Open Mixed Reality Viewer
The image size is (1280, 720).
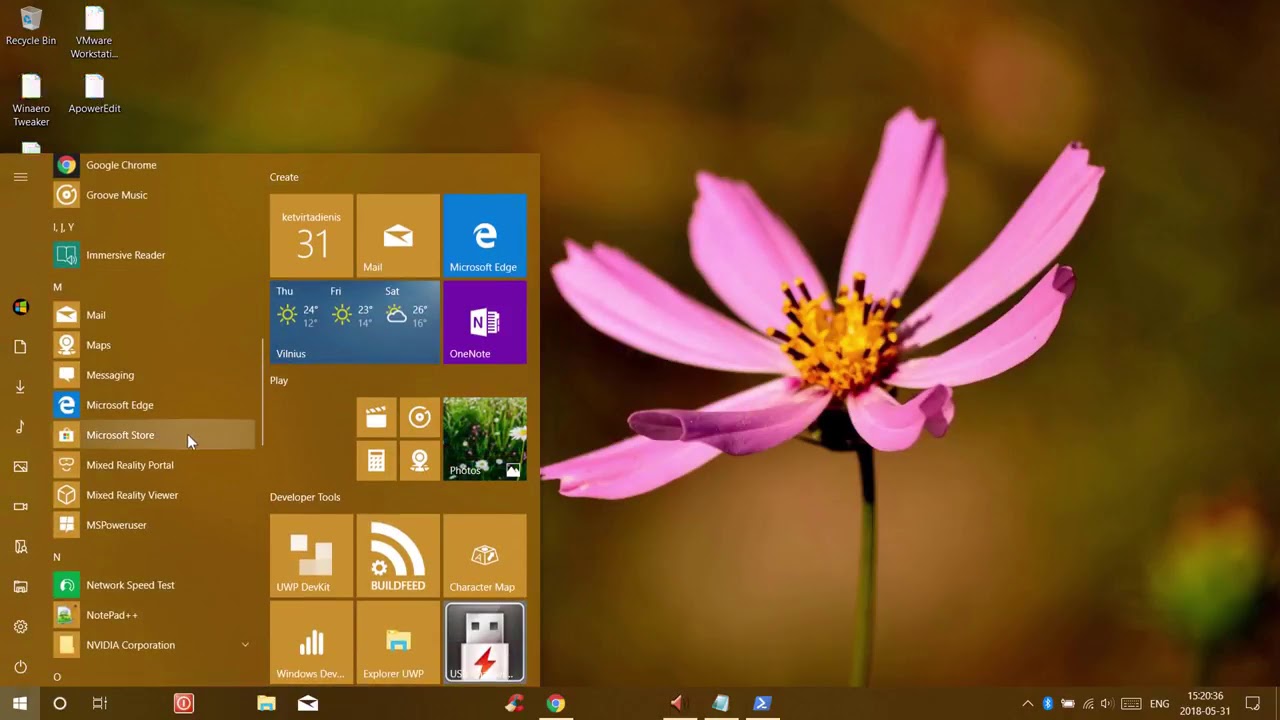(x=155, y=495)
